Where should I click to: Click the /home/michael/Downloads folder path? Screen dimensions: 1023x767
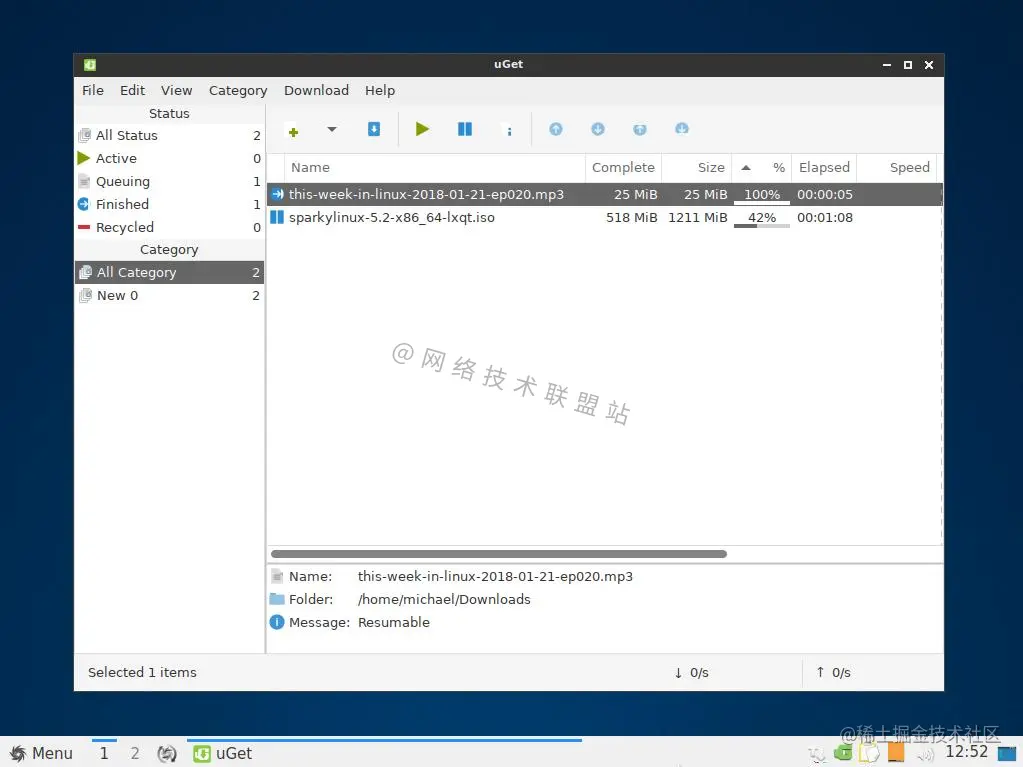click(x=444, y=599)
